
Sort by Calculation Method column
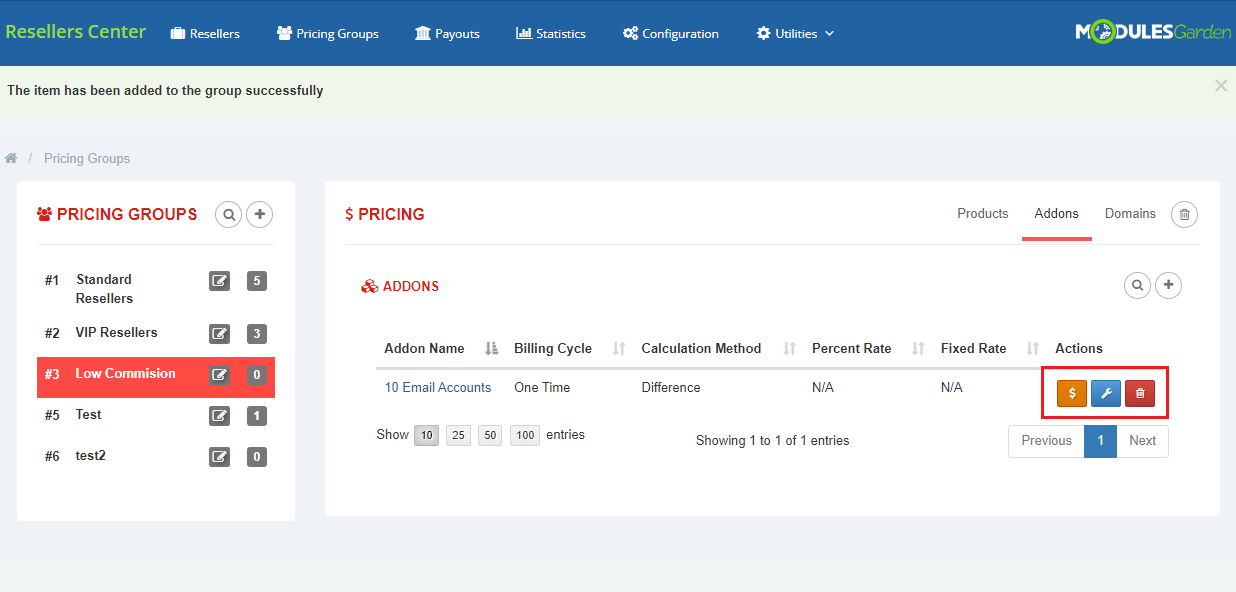718,348
